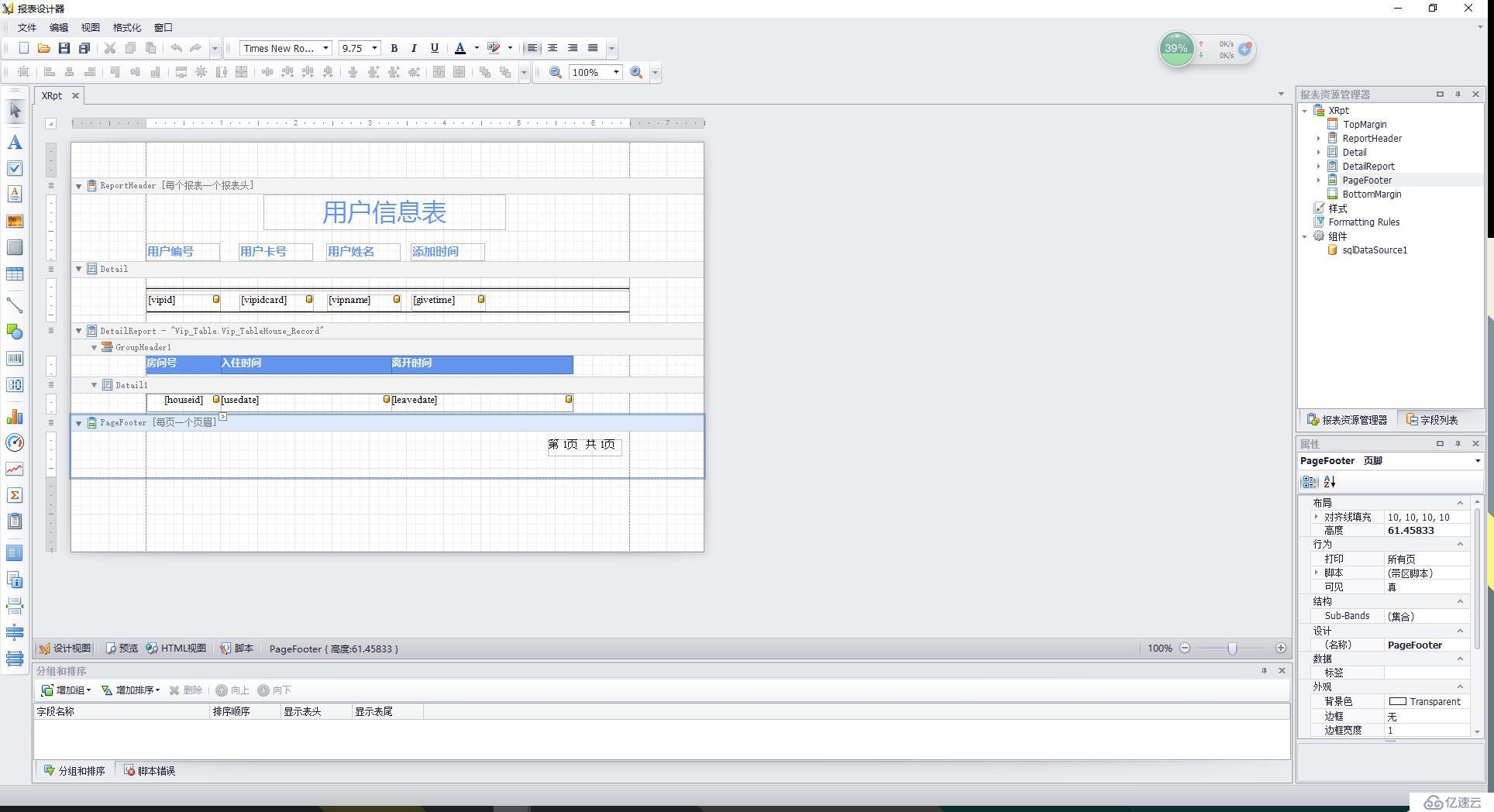The width and height of the screenshot is (1494, 812).
Task: Click the New report toolbar icon
Action: coord(24,48)
